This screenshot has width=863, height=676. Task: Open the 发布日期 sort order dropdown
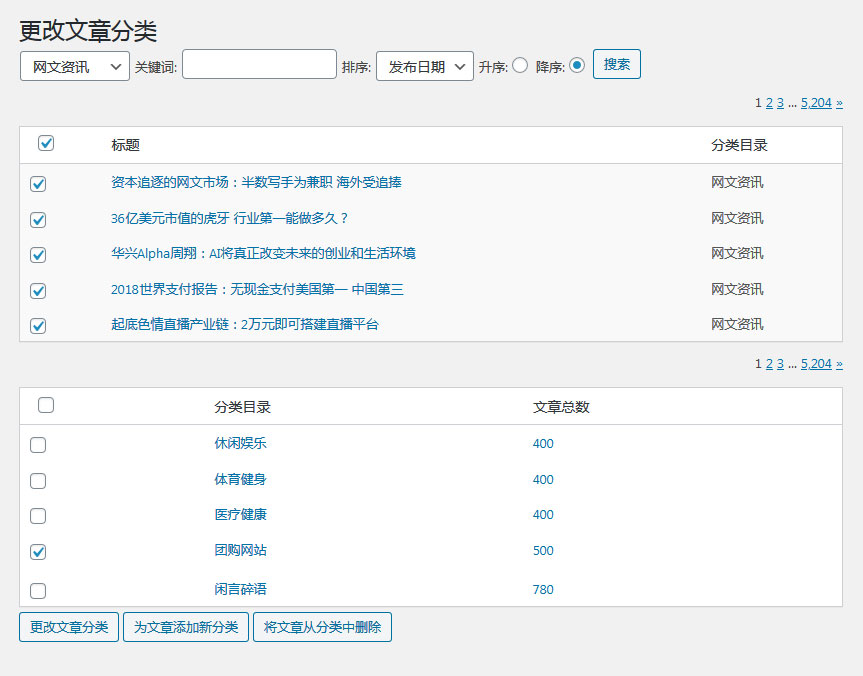[x=422, y=64]
